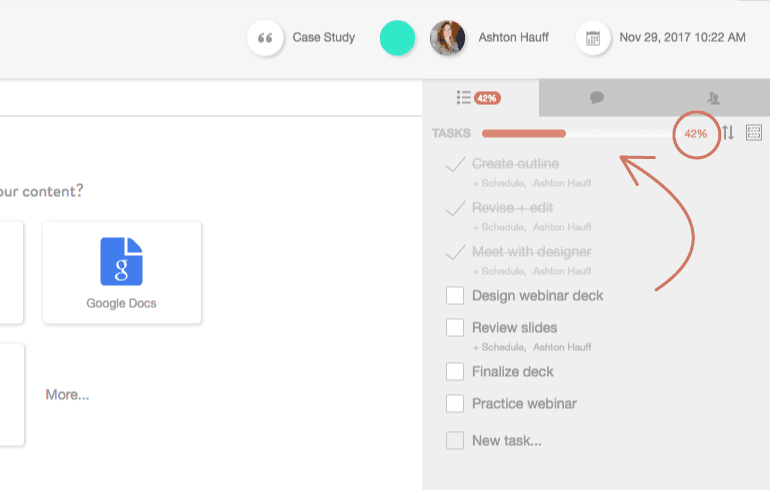Click the teal status color circle

(x=397, y=39)
